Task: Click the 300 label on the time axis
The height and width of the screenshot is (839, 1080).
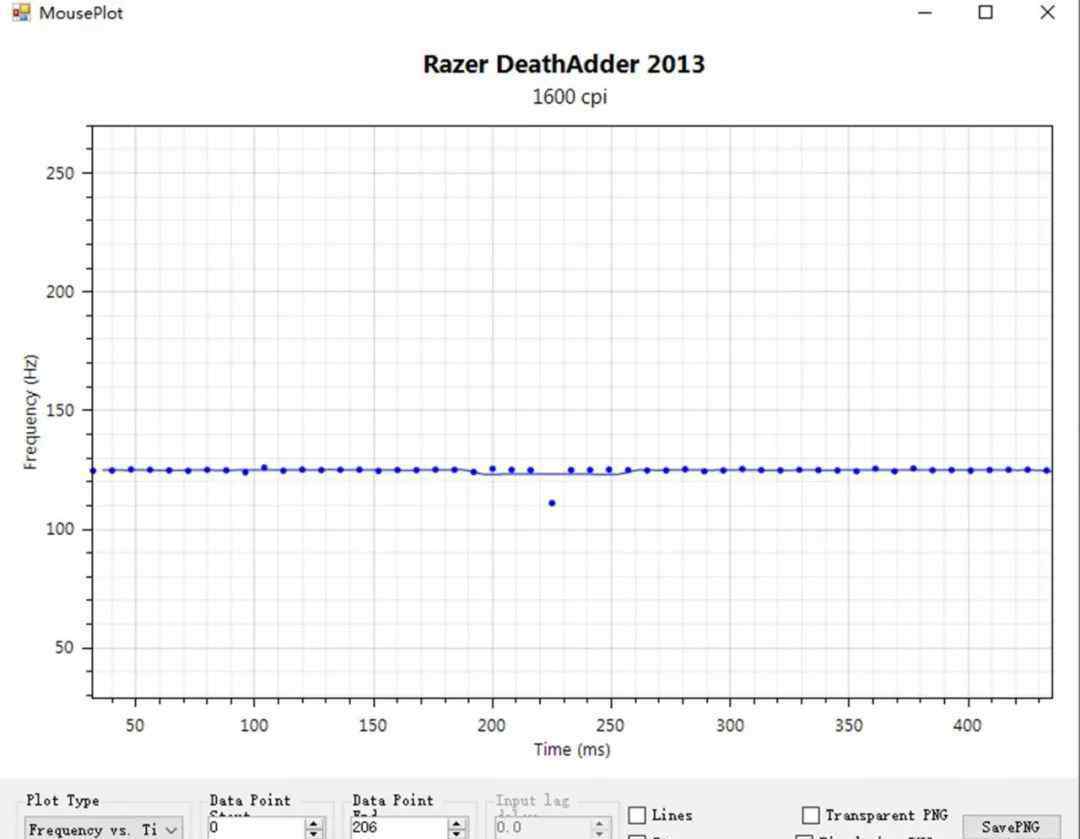Action: point(729,725)
